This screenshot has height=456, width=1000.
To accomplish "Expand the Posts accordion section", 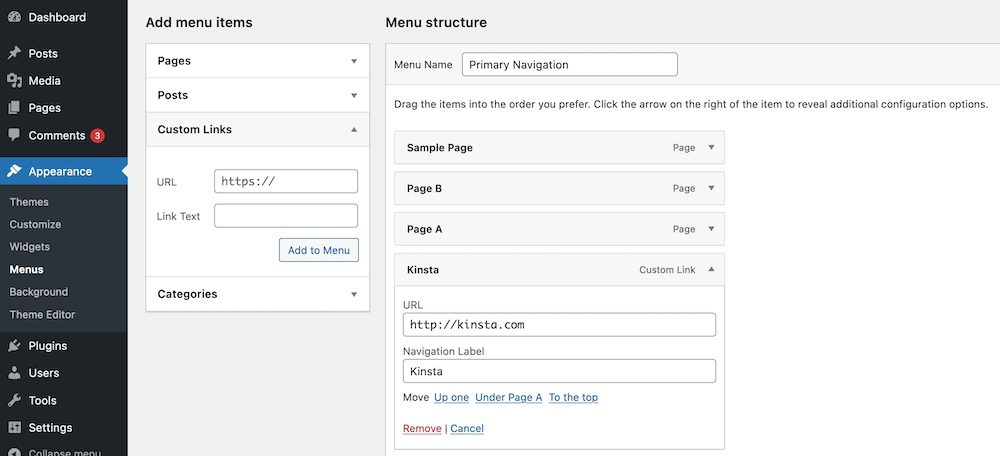I will click(x=353, y=95).
